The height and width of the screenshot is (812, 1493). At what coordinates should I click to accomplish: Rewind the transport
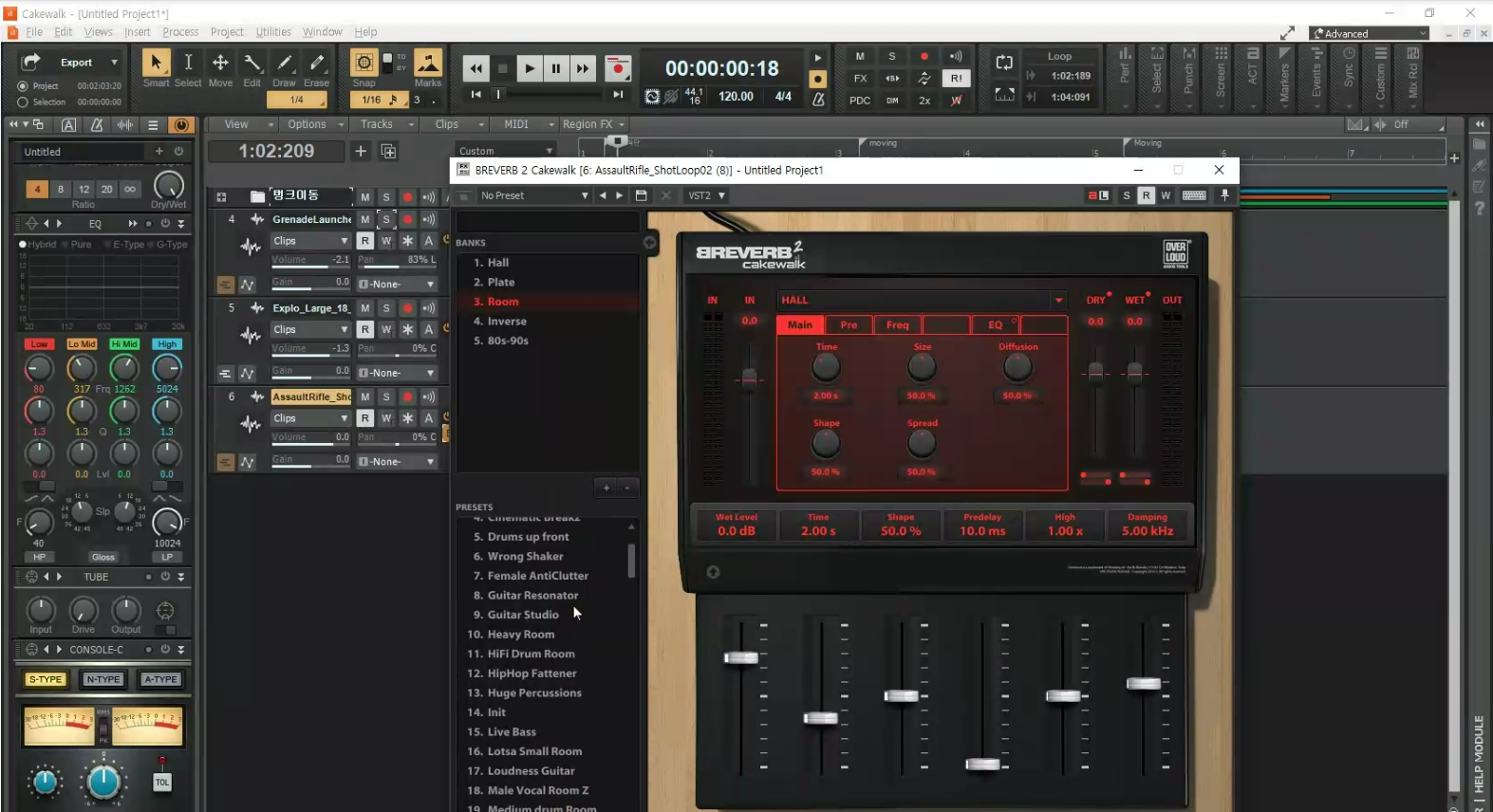(476, 68)
